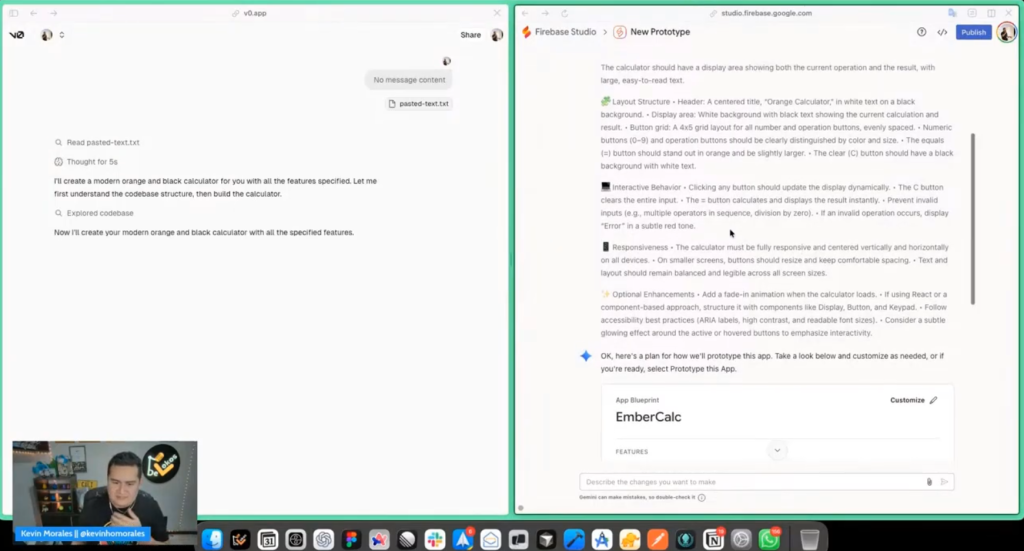Expand the 'Thought for 5s' step
The height and width of the screenshot is (551, 1024).
(x=92, y=162)
